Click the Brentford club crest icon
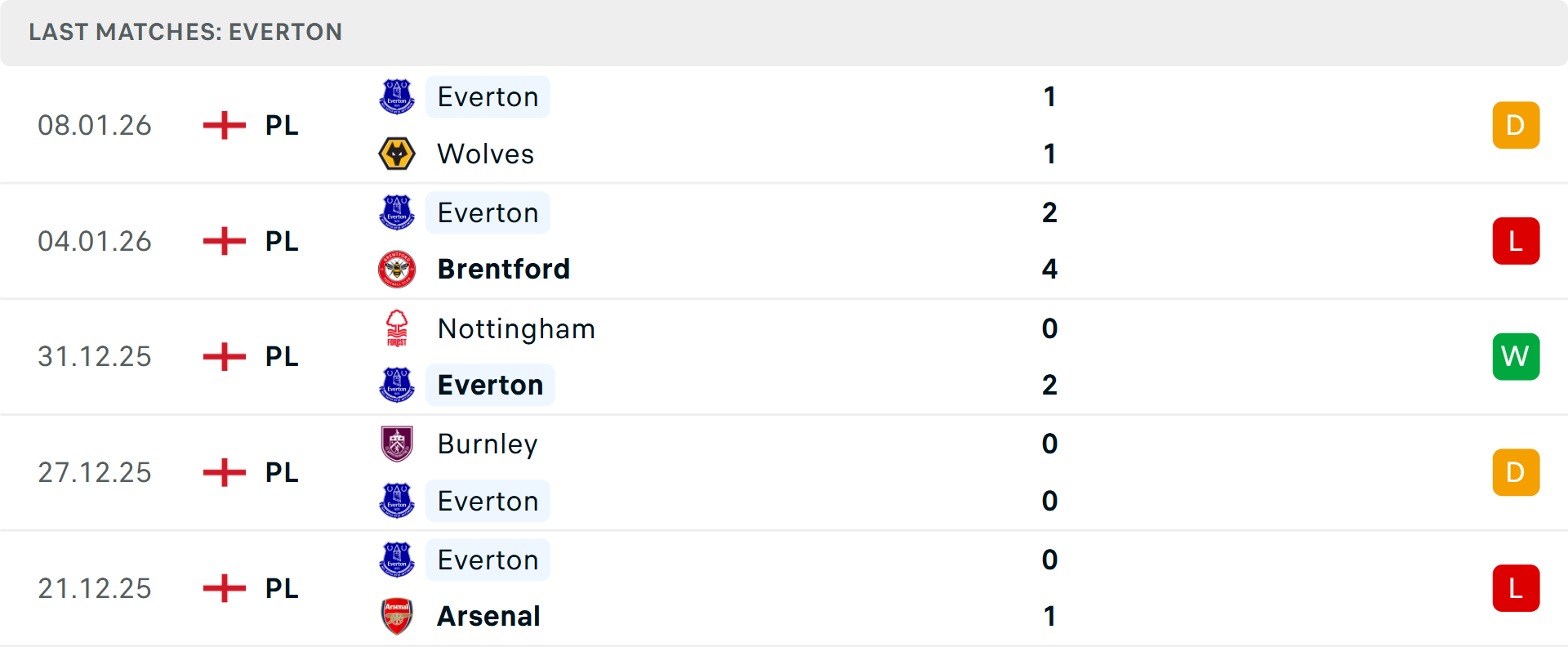 [x=397, y=269]
